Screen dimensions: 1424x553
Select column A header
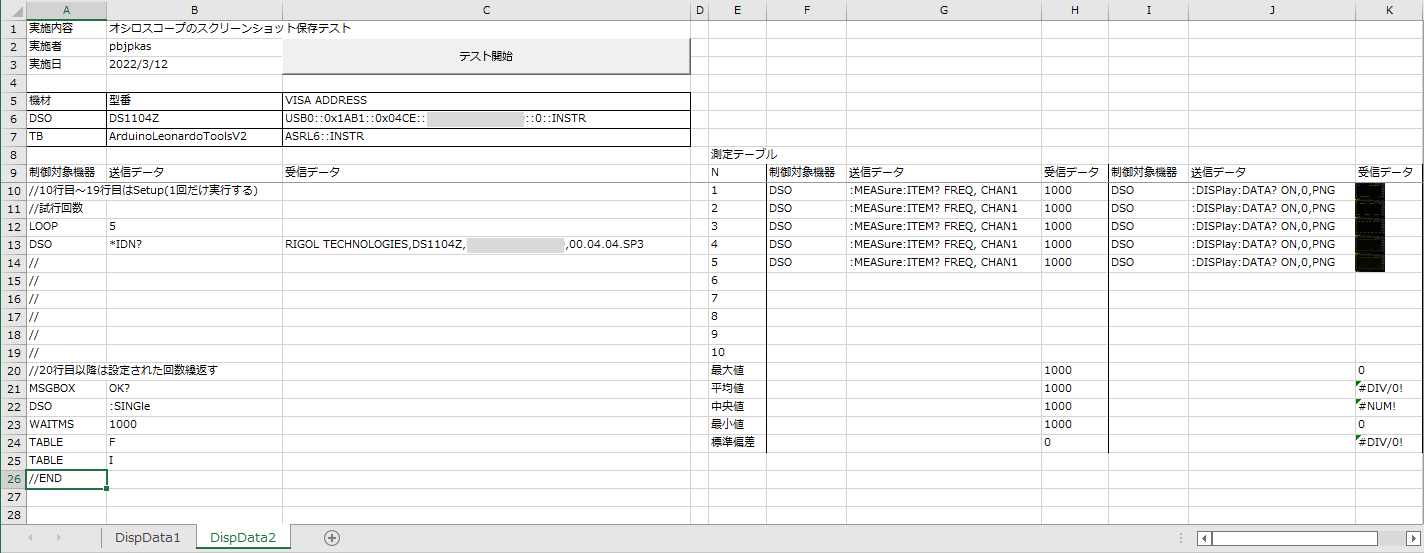point(66,10)
